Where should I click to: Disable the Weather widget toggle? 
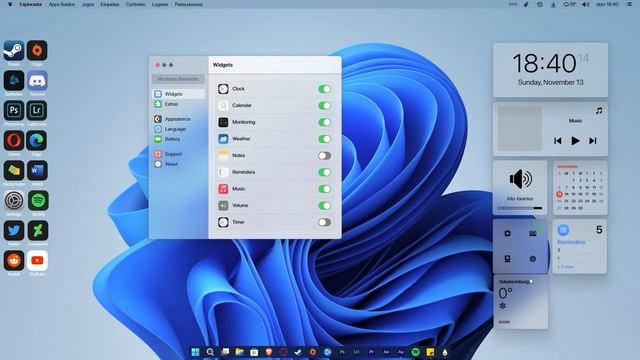point(324,139)
